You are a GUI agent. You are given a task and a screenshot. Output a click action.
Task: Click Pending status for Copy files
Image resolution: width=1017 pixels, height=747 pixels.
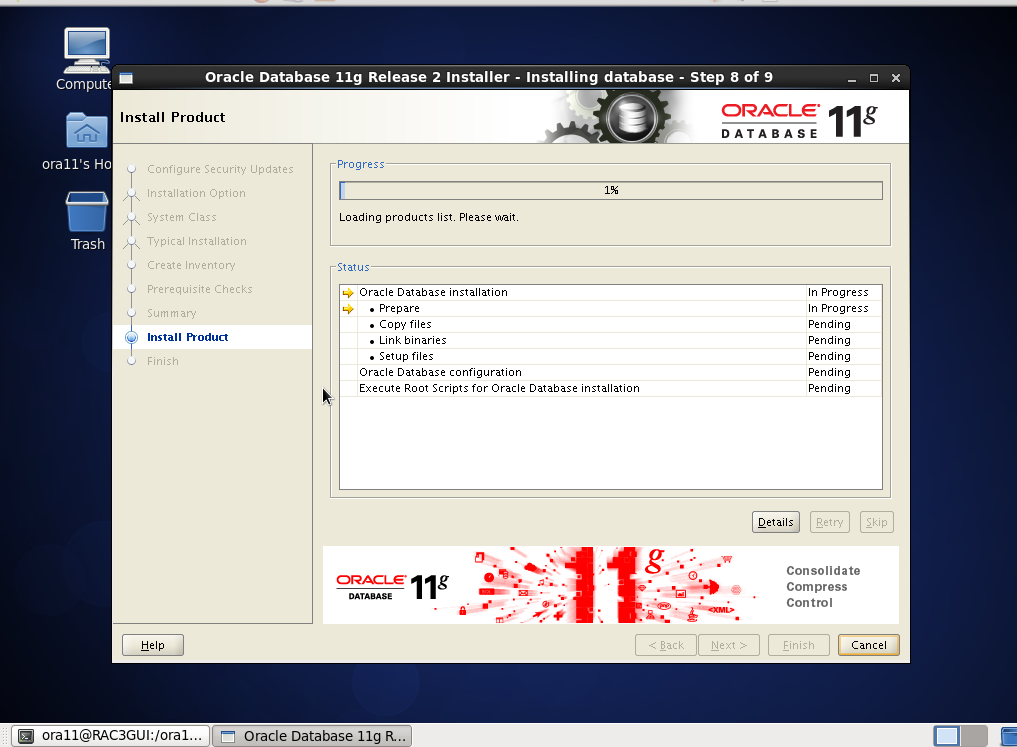829,324
